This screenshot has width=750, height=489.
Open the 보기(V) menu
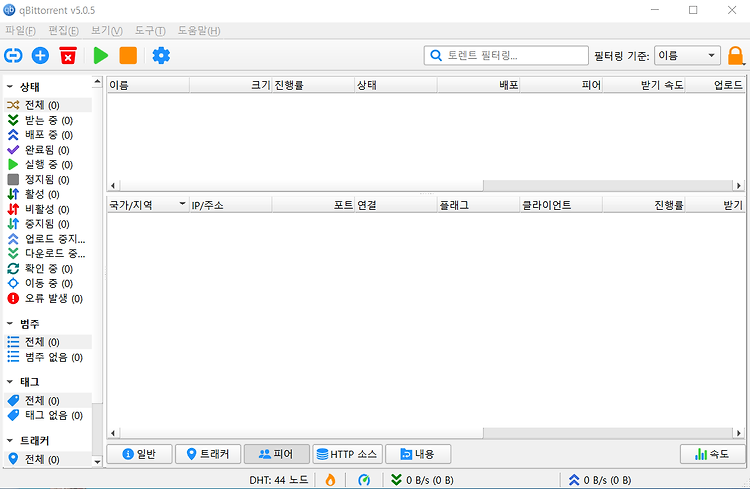tap(107, 31)
